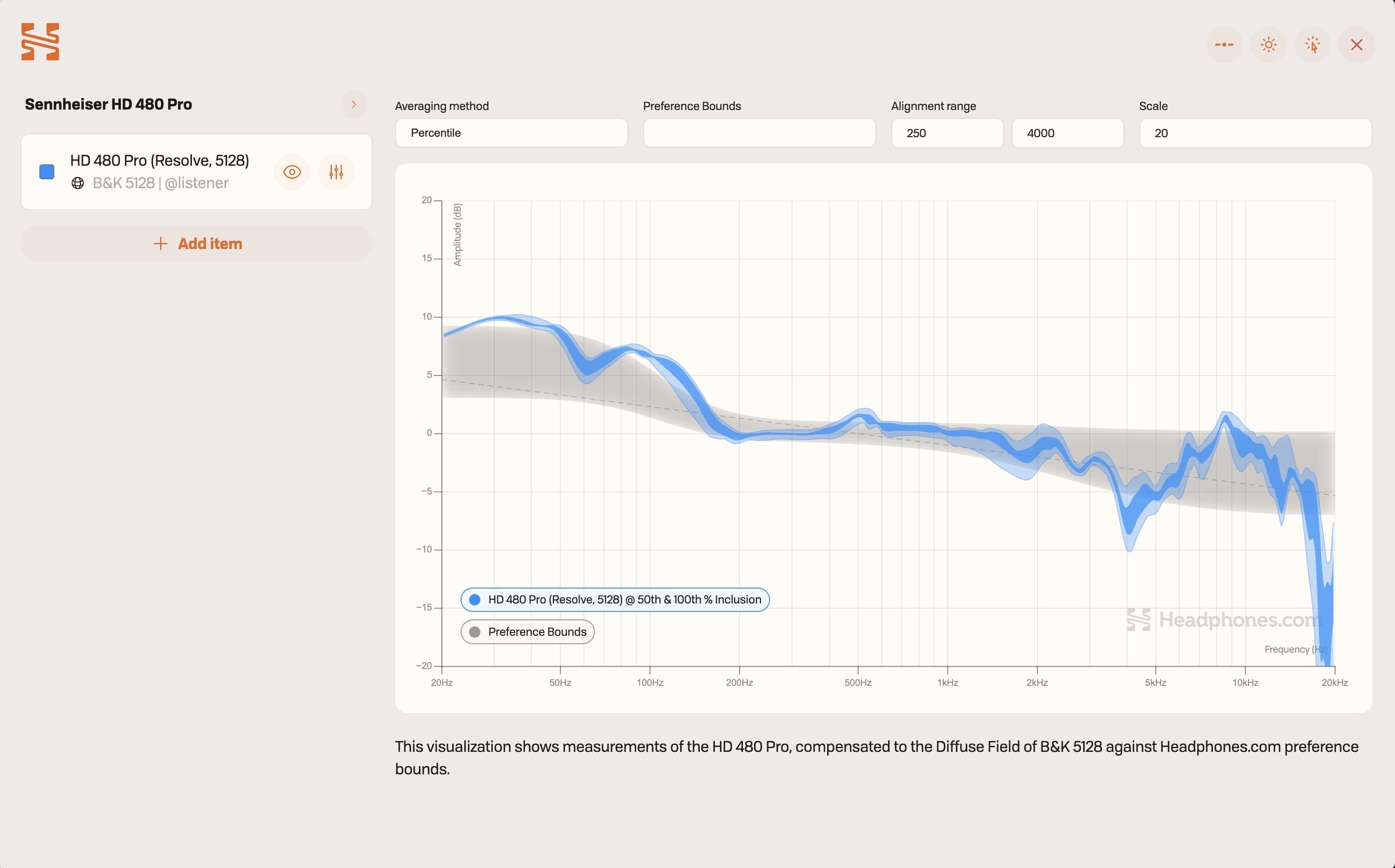1395x868 pixels.
Task: Click the Add item button
Action: (x=197, y=244)
